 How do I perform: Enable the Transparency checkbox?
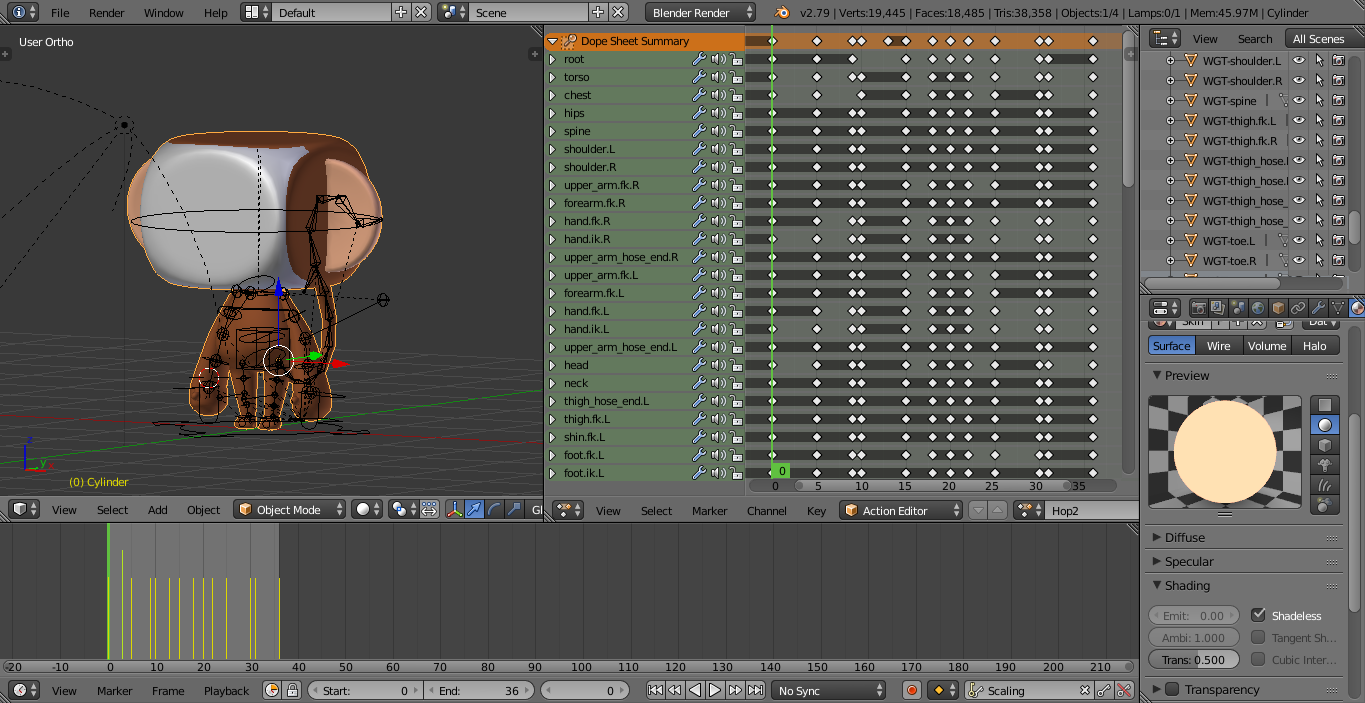click(x=1174, y=689)
